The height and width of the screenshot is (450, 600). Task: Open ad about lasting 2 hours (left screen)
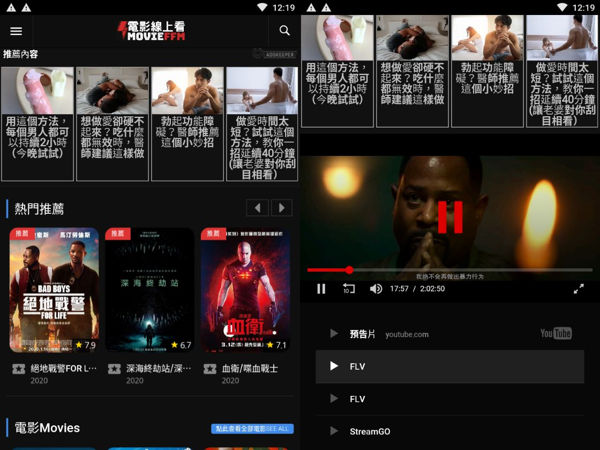click(38, 124)
